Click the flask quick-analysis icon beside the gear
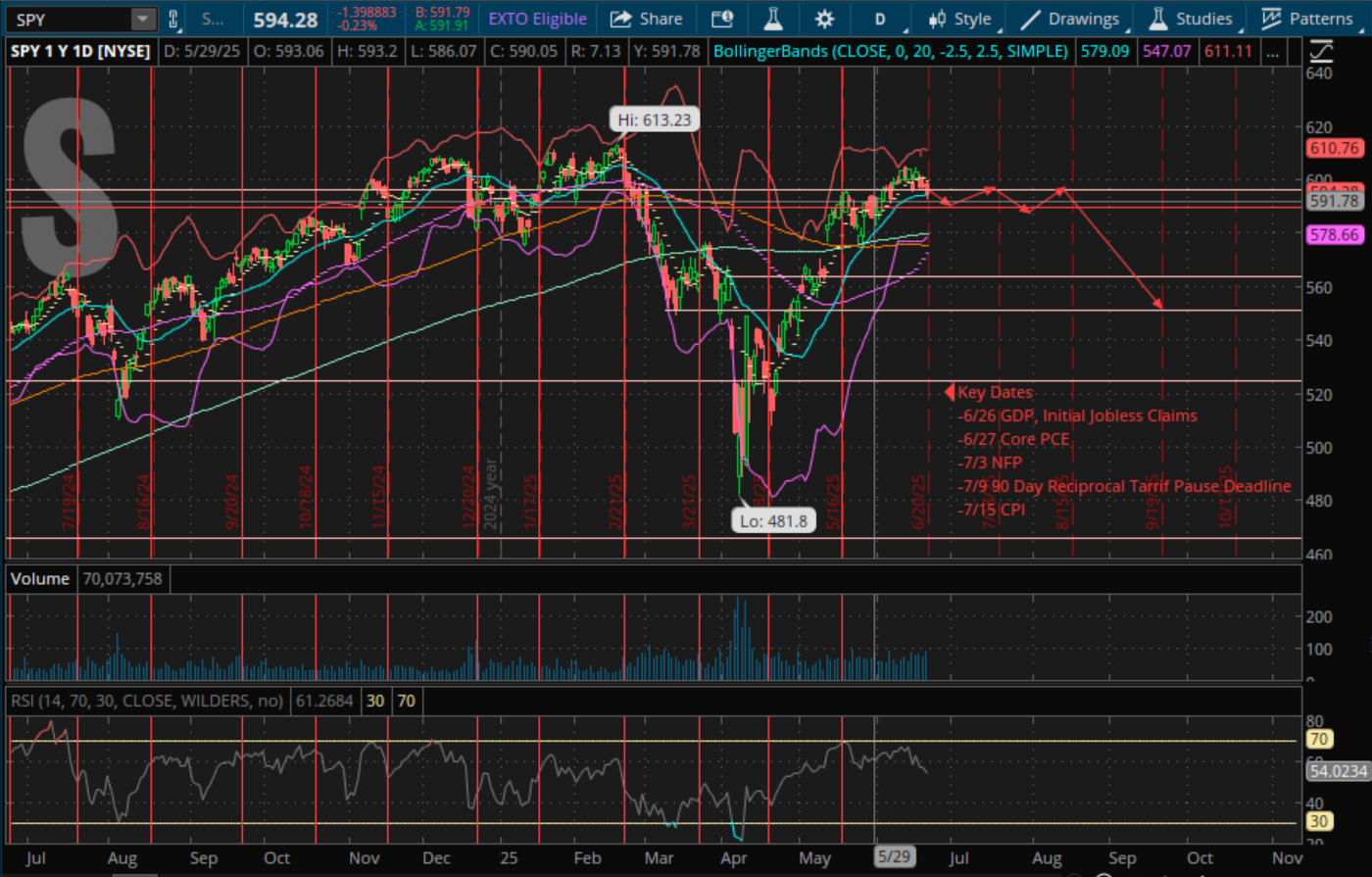This screenshot has height=877, width=1372. click(x=773, y=18)
